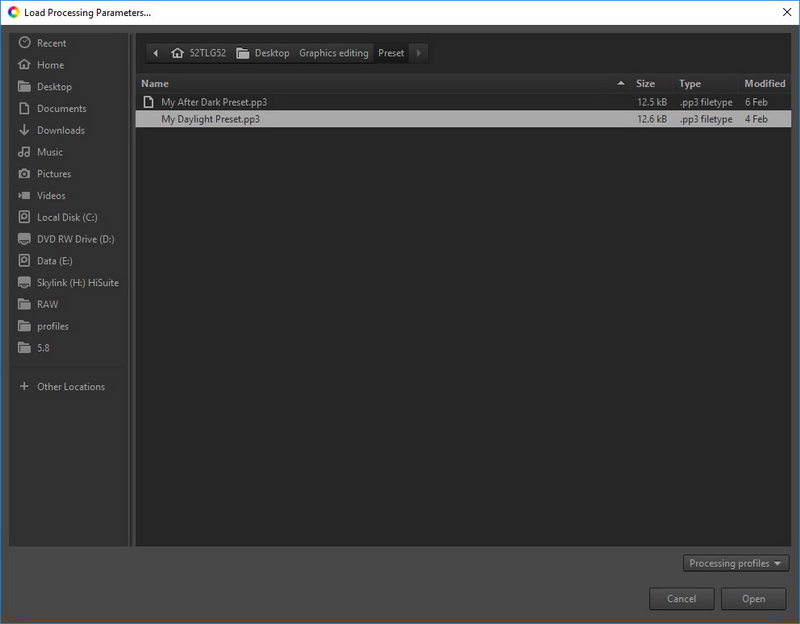Select My After Dark Preset.pp3 file

[x=213, y=102]
